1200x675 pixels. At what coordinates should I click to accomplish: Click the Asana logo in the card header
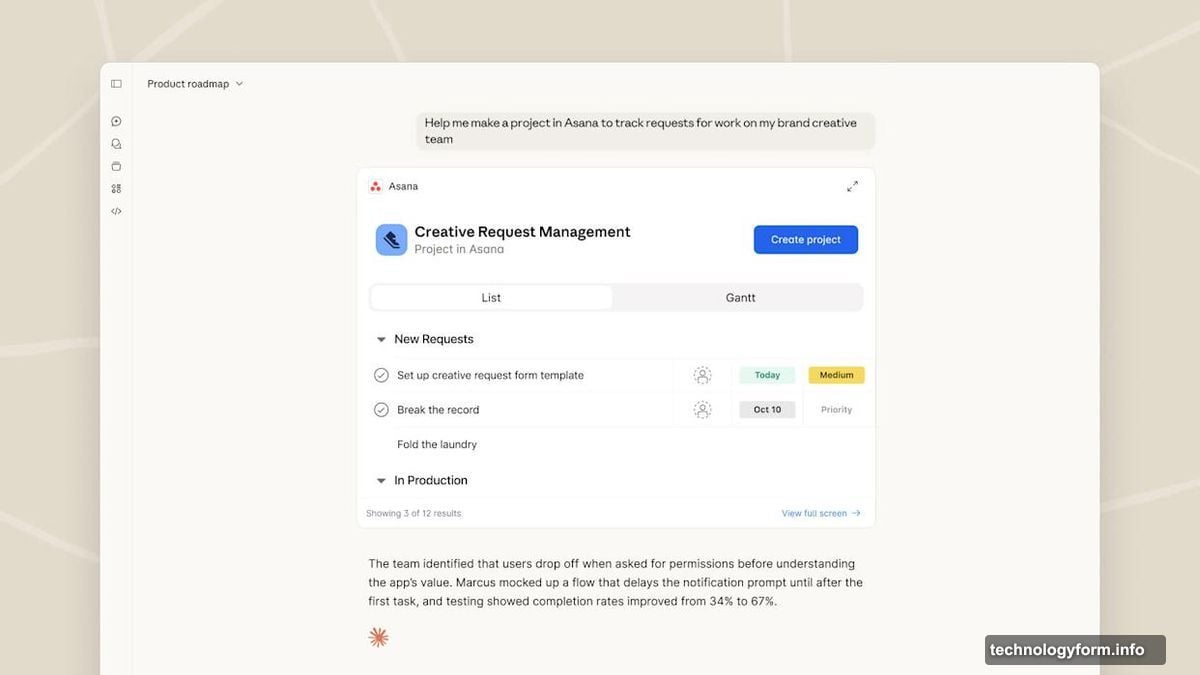(376, 186)
